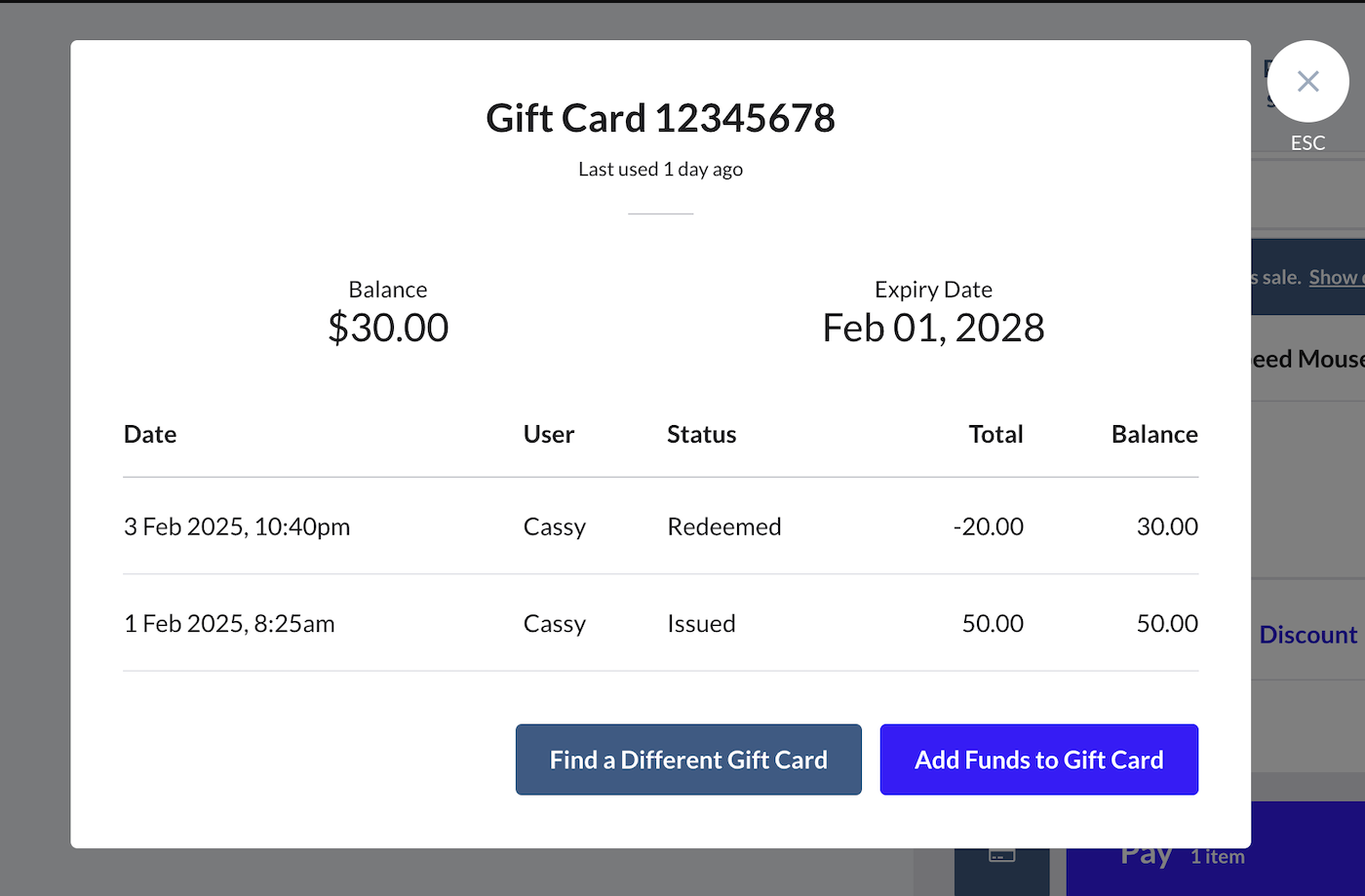Screen dimensions: 1365x896
Task: Select the 1 Feb 2025 Issued row
Action: [x=660, y=624]
